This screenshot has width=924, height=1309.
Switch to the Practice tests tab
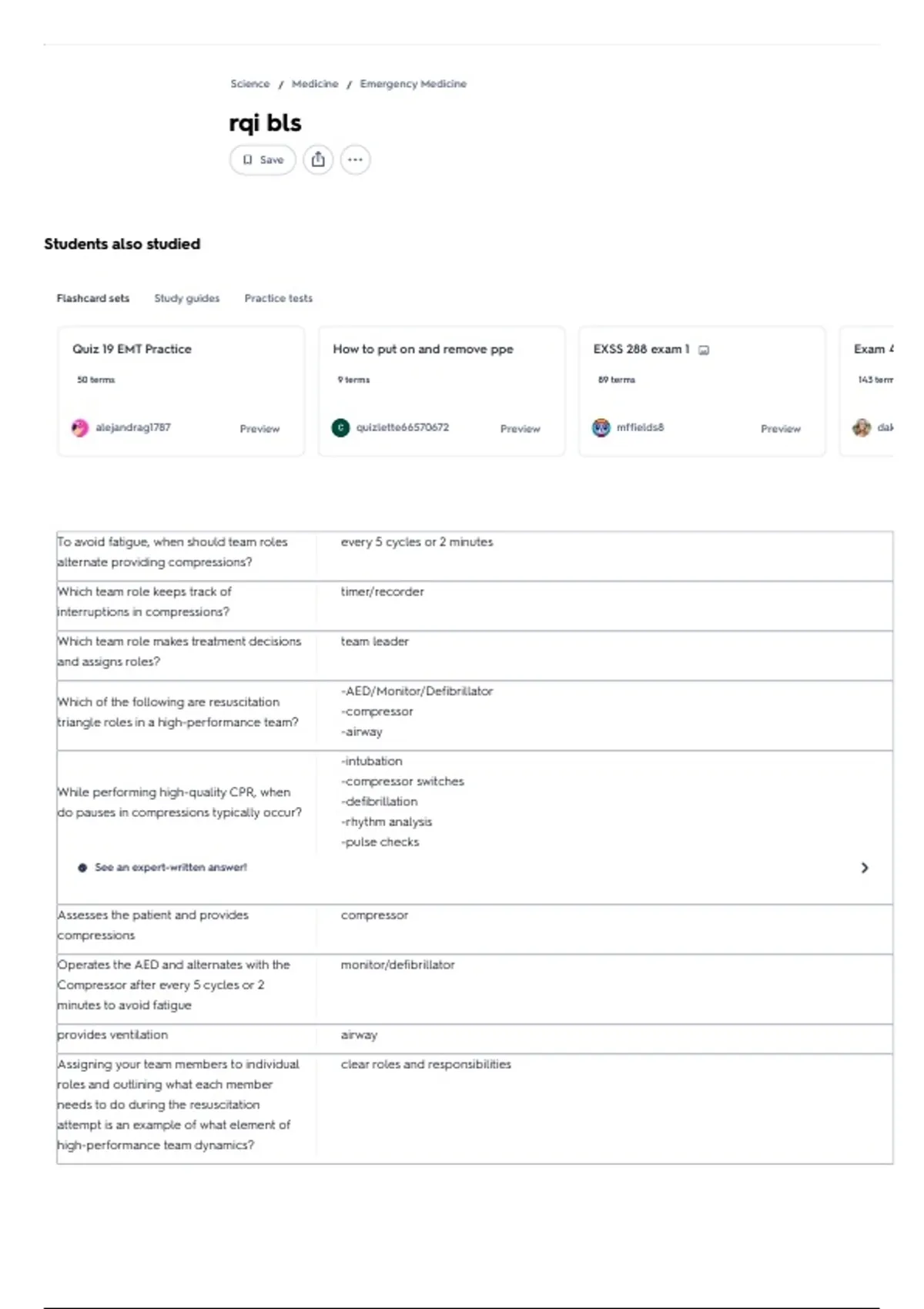(279, 299)
